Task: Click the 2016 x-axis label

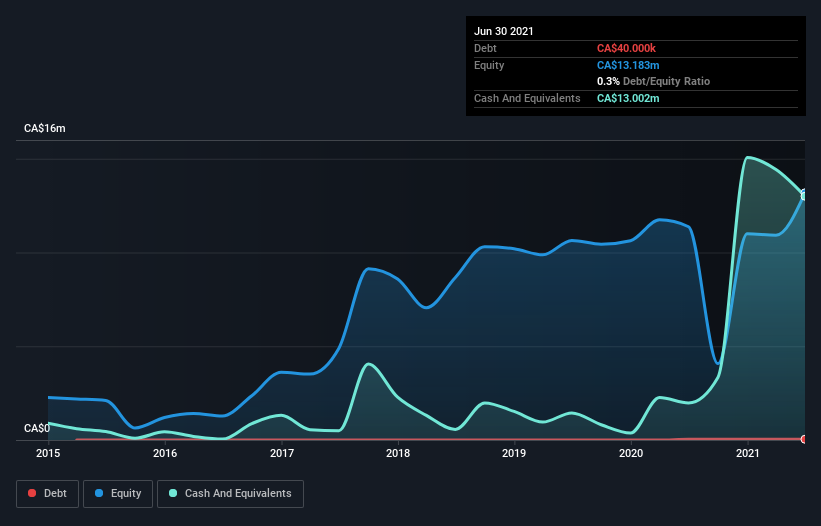Action: [x=165, y=453]
